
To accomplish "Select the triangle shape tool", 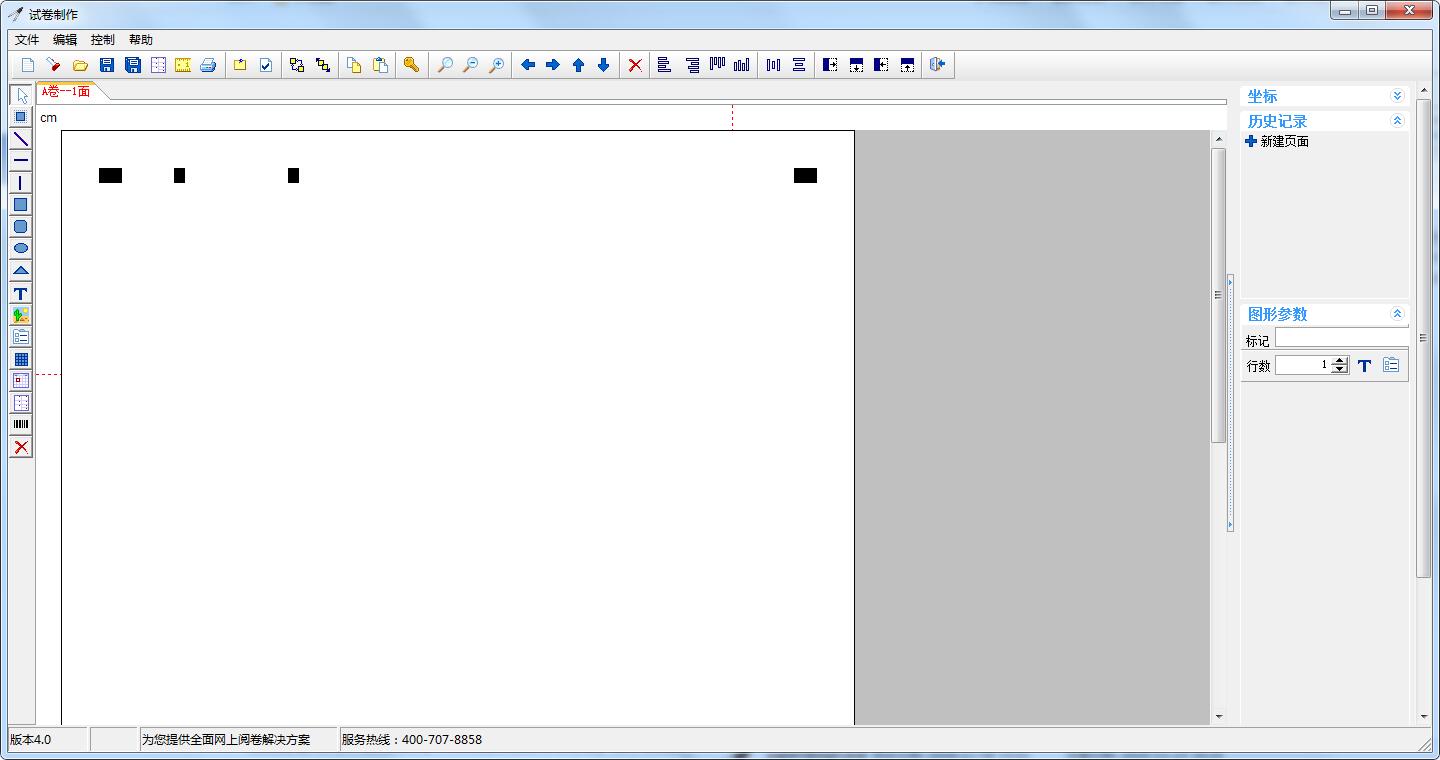I will pos(21,271).
